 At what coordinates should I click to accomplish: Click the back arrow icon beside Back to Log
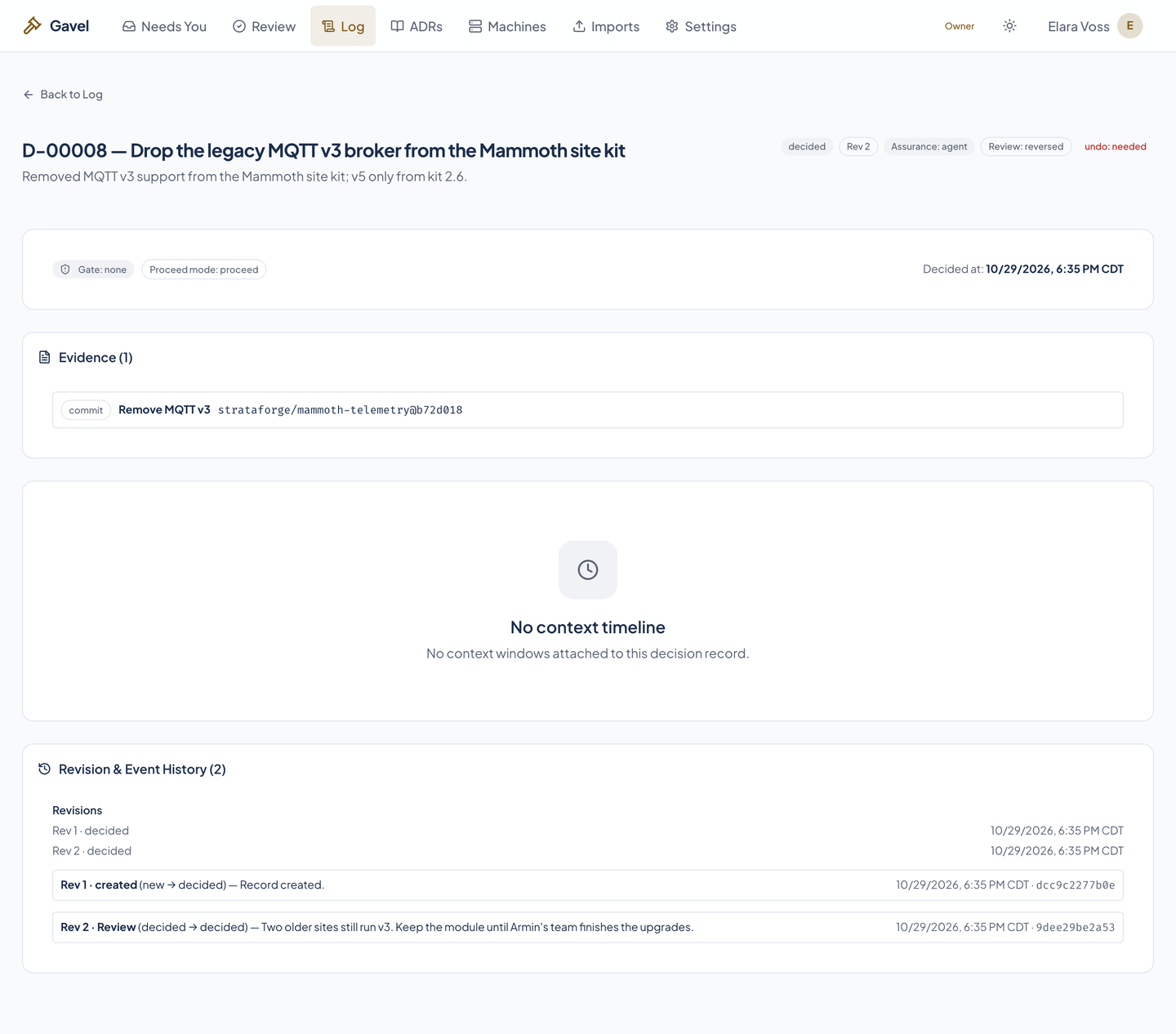[x=29, y=95]
